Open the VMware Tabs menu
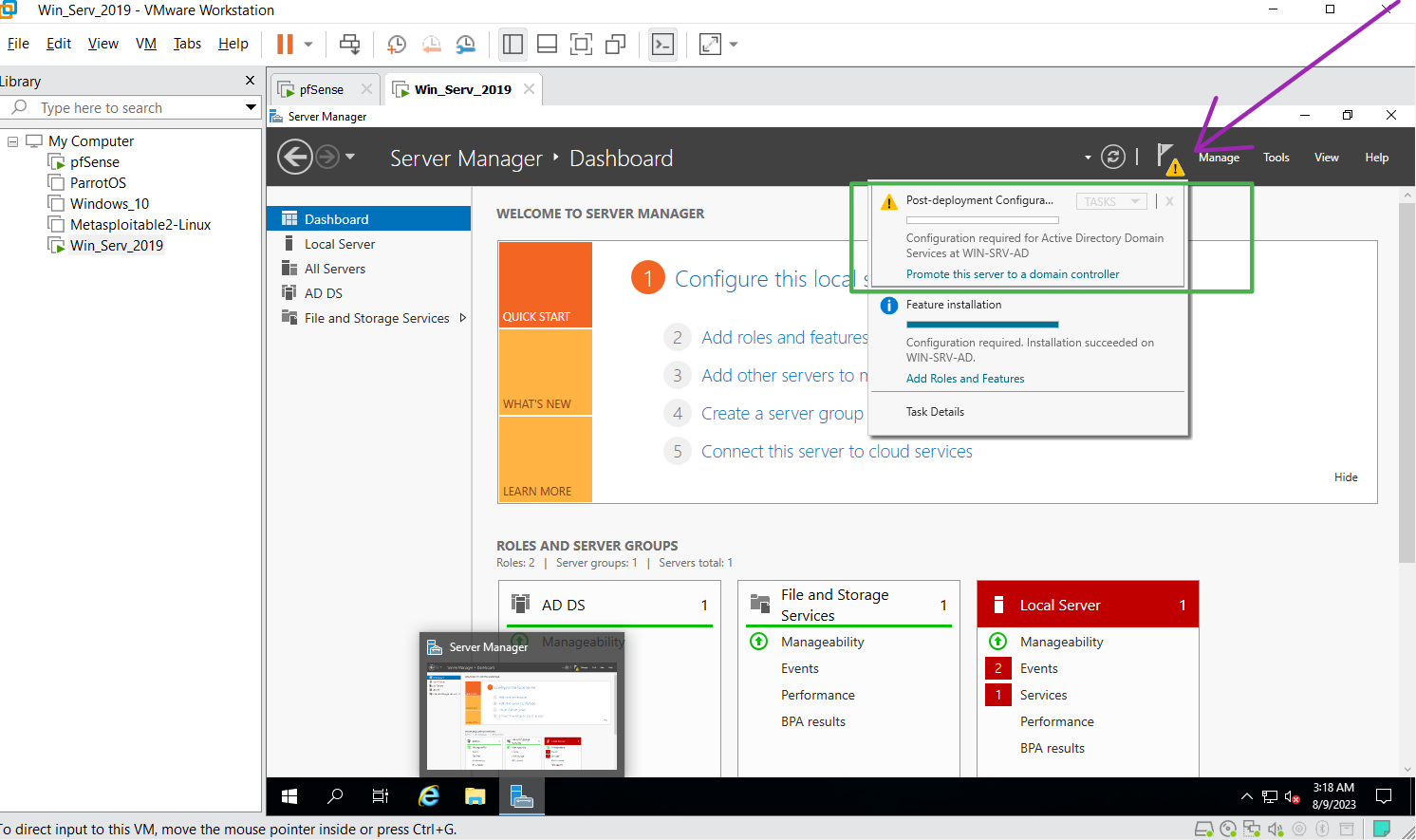1416x840 pixels. (x=187, y=44)
